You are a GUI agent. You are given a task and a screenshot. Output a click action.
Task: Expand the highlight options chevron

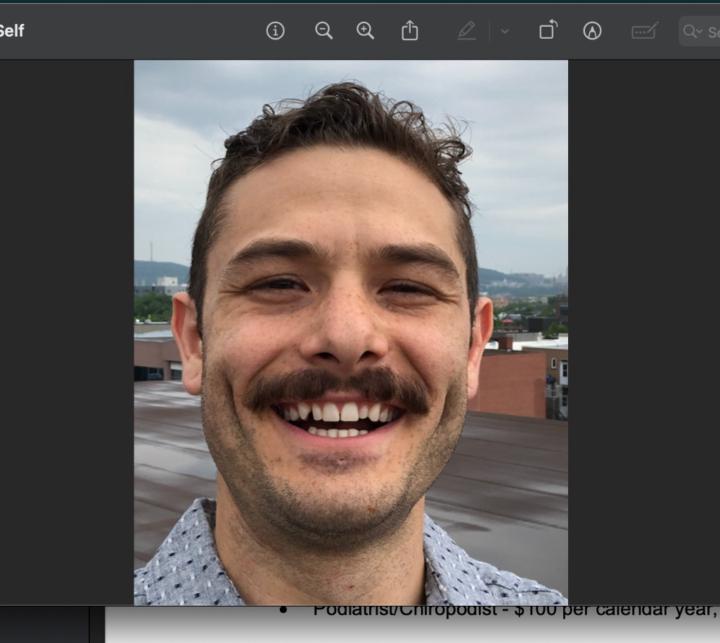pyautogui.click(x=504, y=31)
